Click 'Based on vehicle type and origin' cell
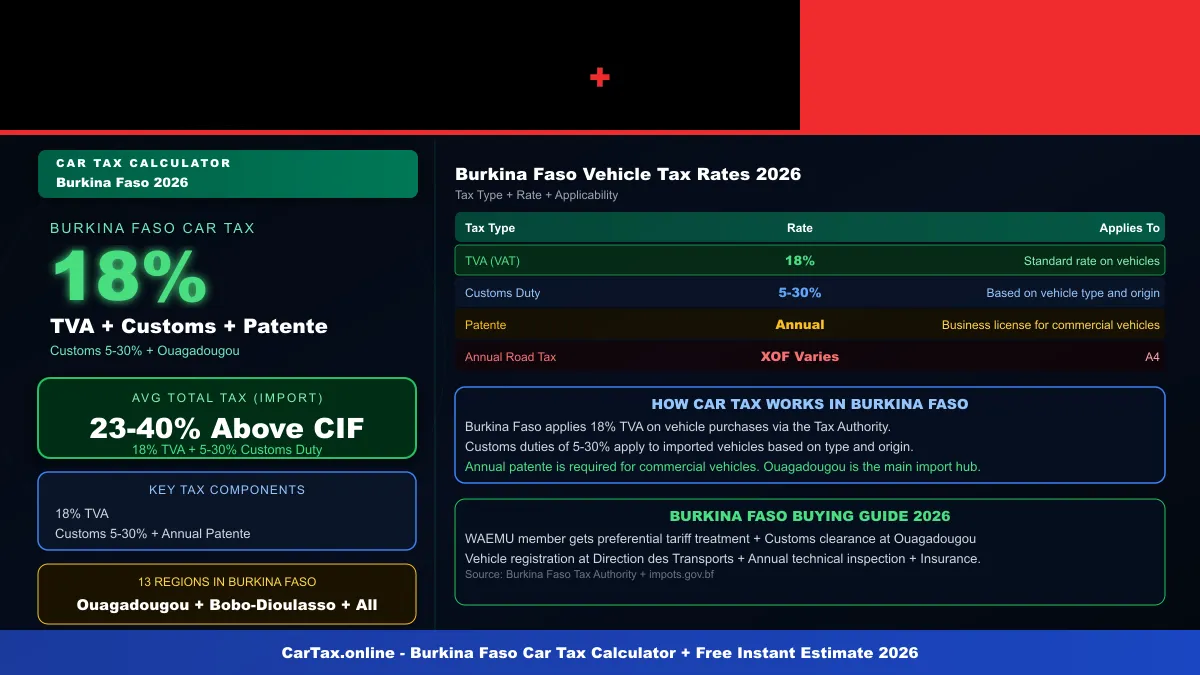This screenshot has height=675, width=1200. pos(1073,293)
